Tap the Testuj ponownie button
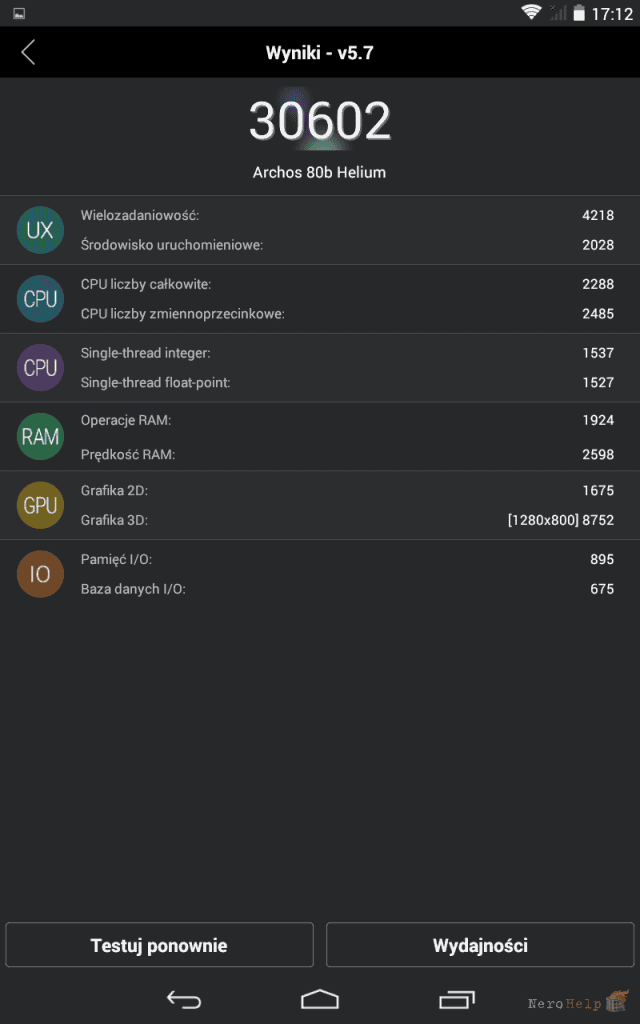640x1024 pixels. click(x=159, y=944)
